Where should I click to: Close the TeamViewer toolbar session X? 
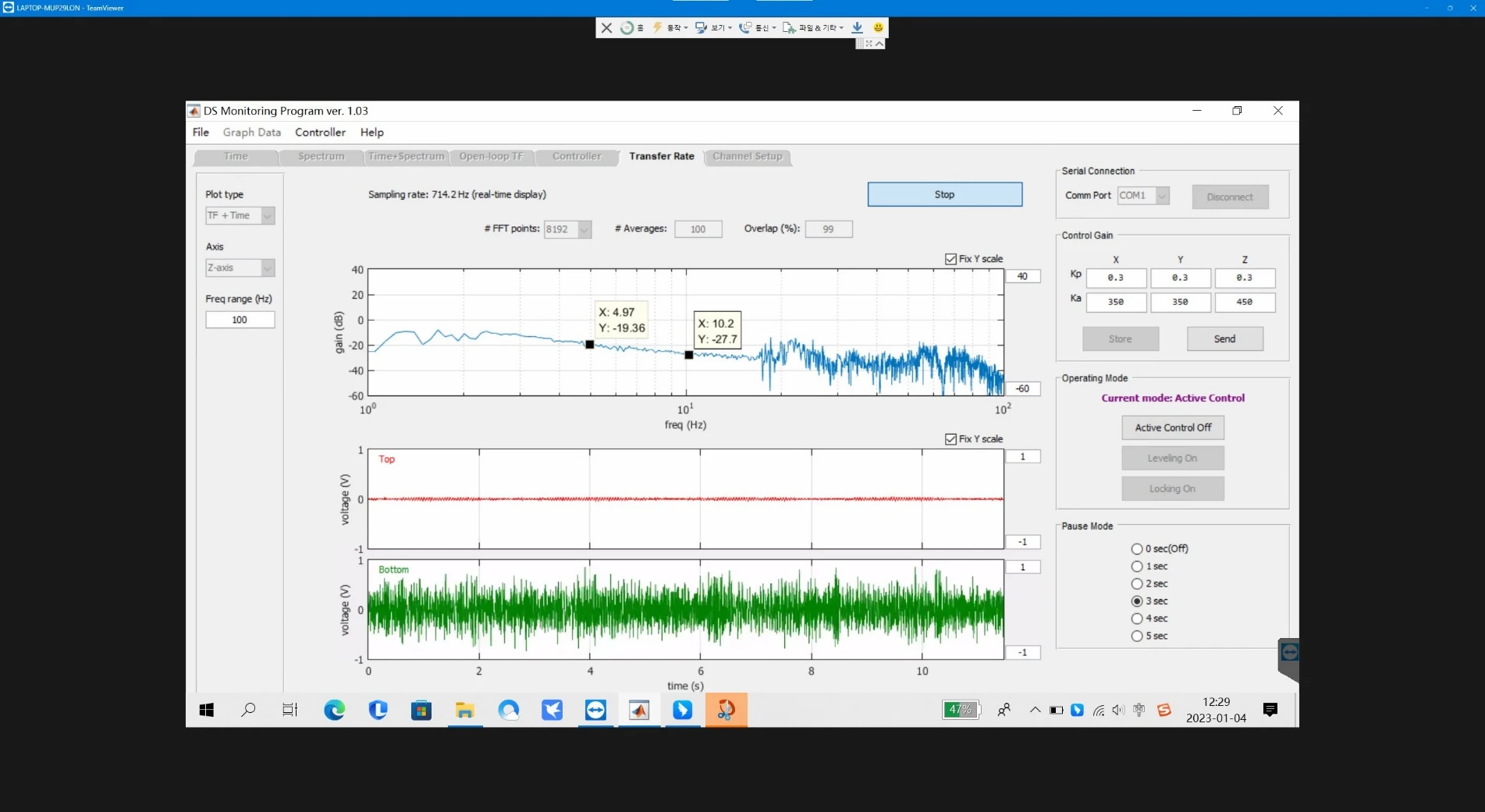(606, 28)
